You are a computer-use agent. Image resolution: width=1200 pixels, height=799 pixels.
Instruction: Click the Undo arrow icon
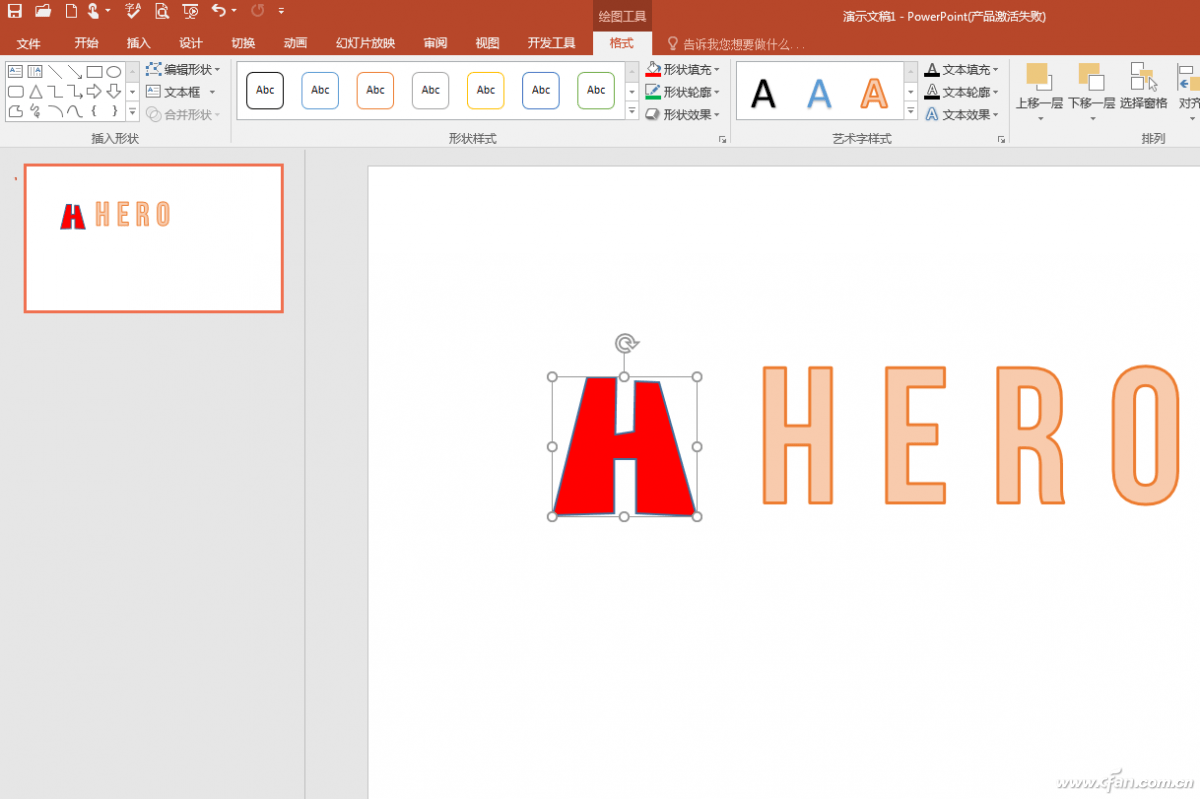219,11
